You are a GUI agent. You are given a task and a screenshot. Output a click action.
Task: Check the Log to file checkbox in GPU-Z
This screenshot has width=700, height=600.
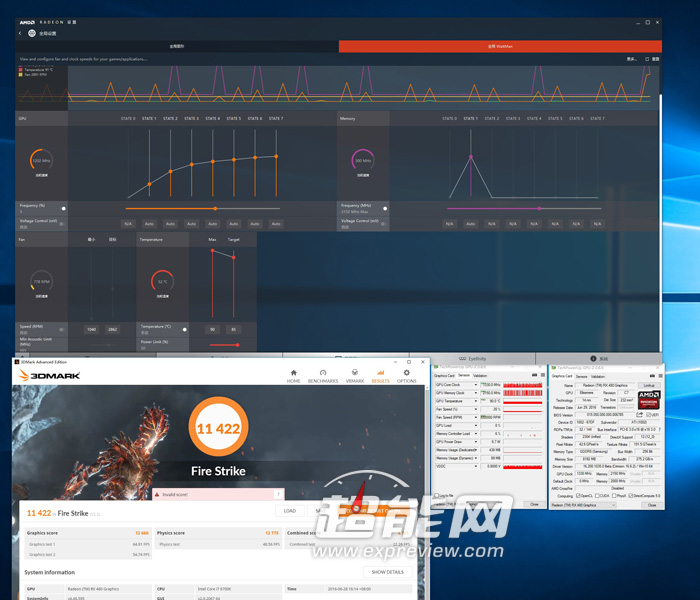click(x=437, y=496)
